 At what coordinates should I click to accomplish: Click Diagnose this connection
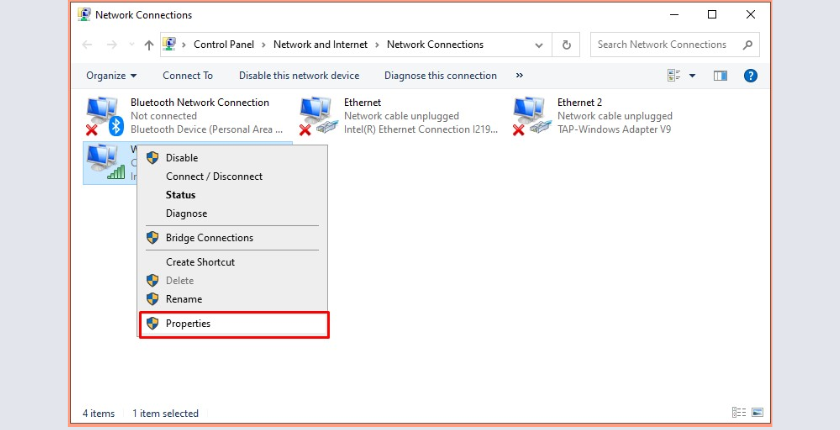(x=440, y=76)
